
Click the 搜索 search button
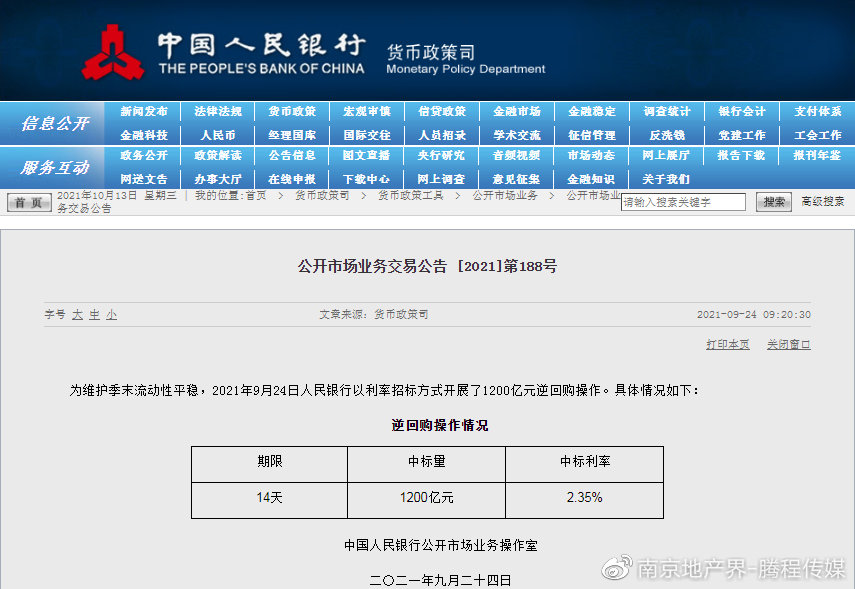pyautogui.click(x=774, y=202)
